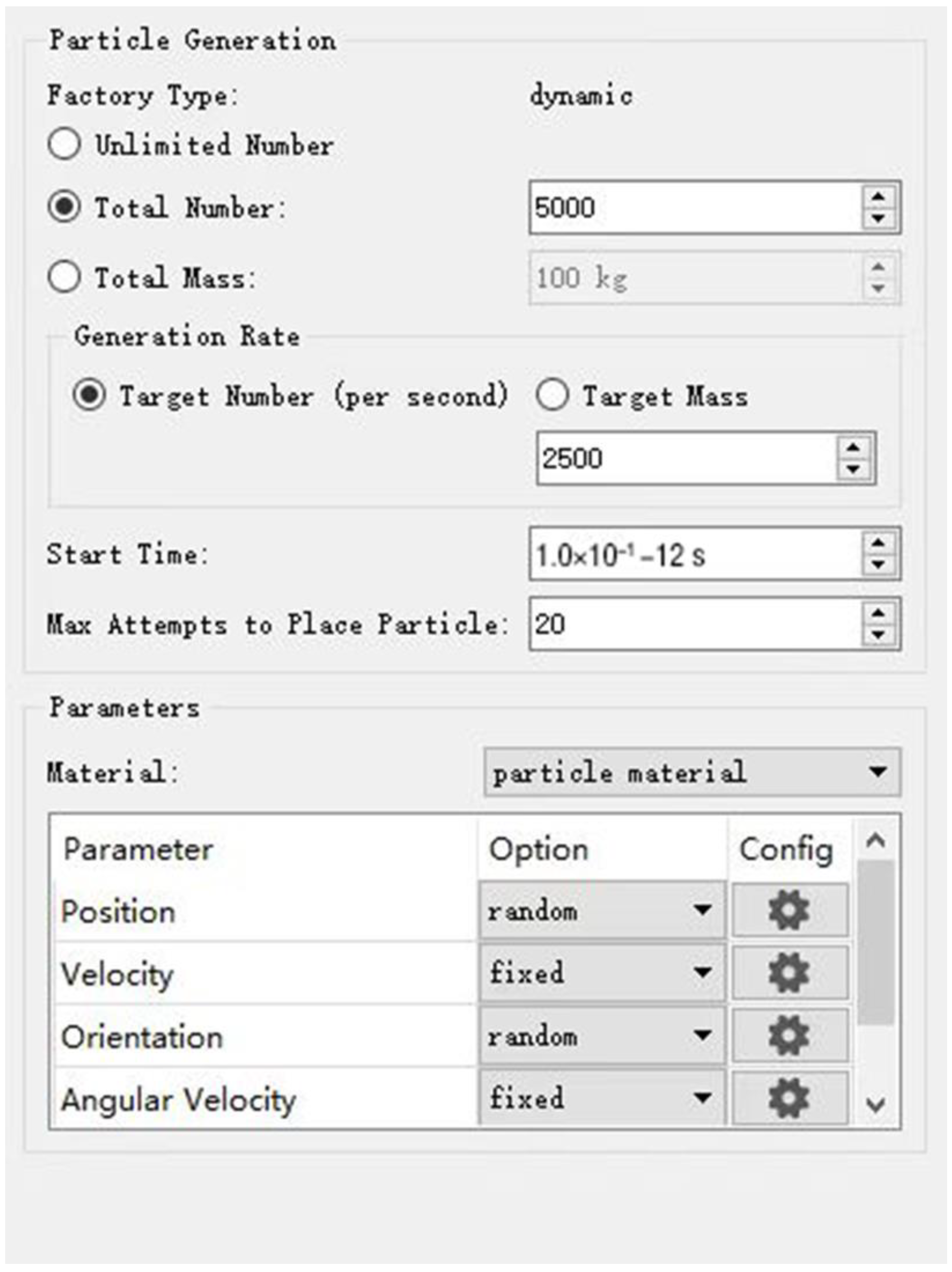Open the Position option dropdown
Viewport: 952px width, 1272px height.
601,910
